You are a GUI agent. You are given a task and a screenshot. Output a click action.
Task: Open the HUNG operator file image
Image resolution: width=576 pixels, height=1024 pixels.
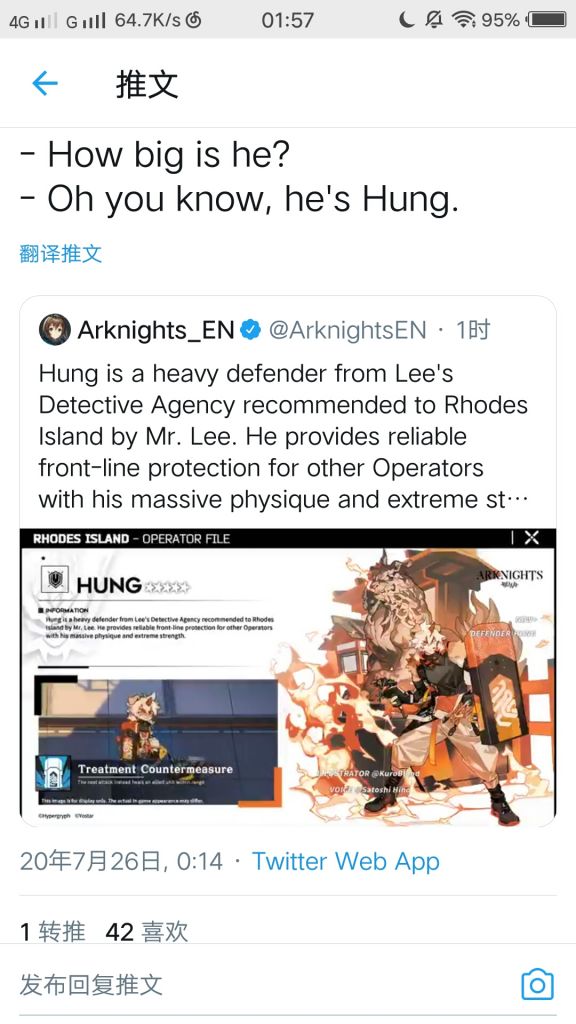288,677
